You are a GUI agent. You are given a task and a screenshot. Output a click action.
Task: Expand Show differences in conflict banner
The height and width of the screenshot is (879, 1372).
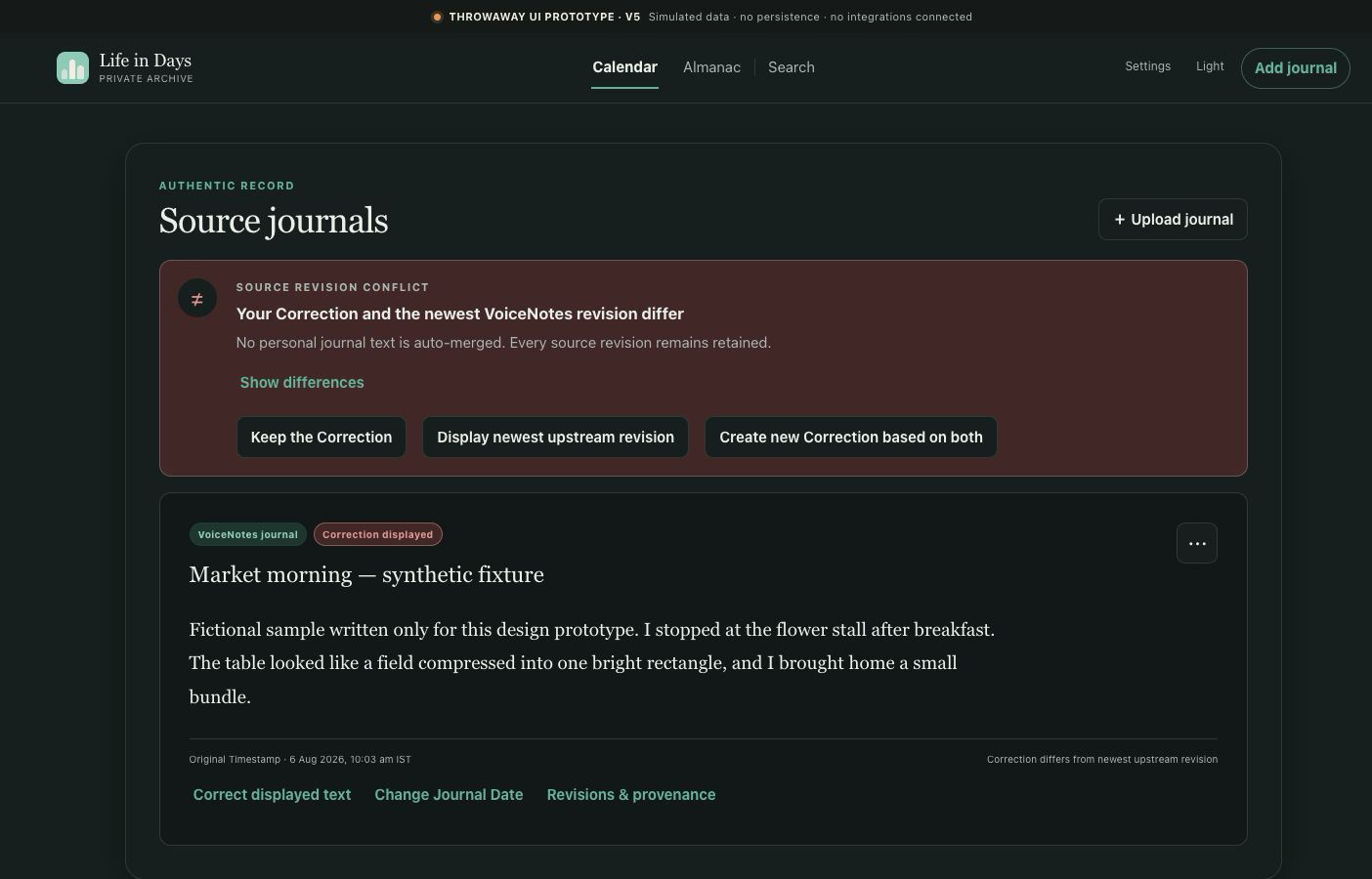(x=302, y=383)
